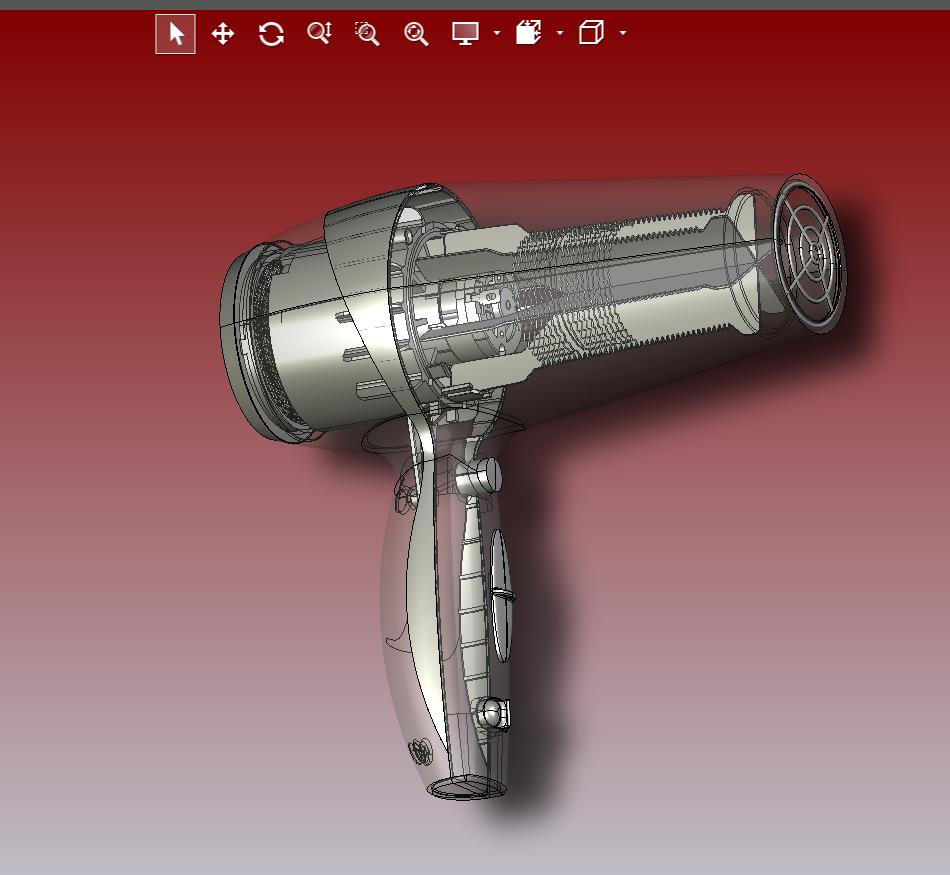950x875 pixels.
Task: Activate the Select arrow tool
Action: pos(175,34)
